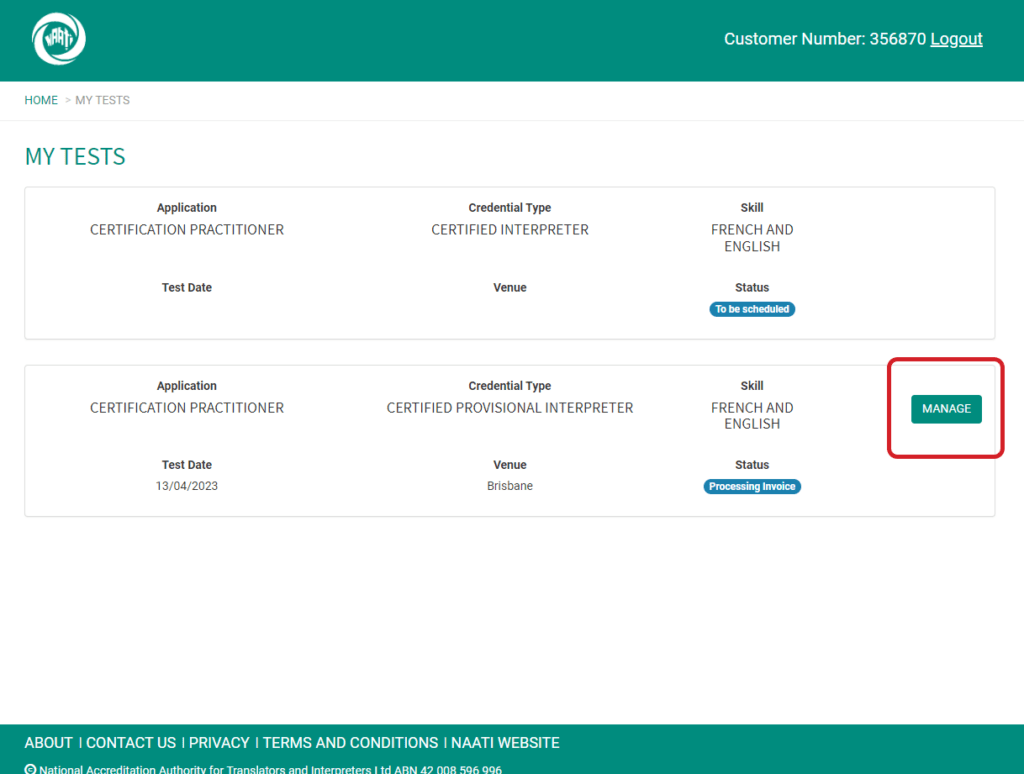Select the CERTIFIED PROVISIONAL INTERPRETER credential text

pos(510,408)
